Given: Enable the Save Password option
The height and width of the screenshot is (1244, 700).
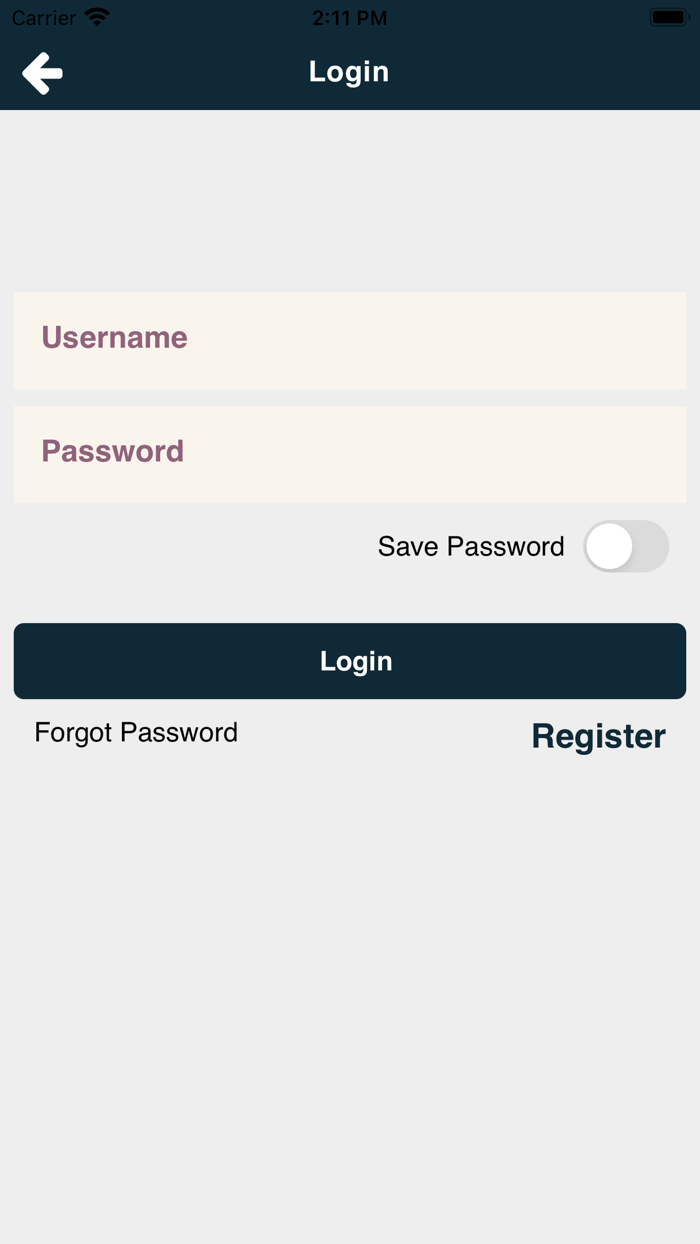Looking at the screenshot, I should click(626, 546).
